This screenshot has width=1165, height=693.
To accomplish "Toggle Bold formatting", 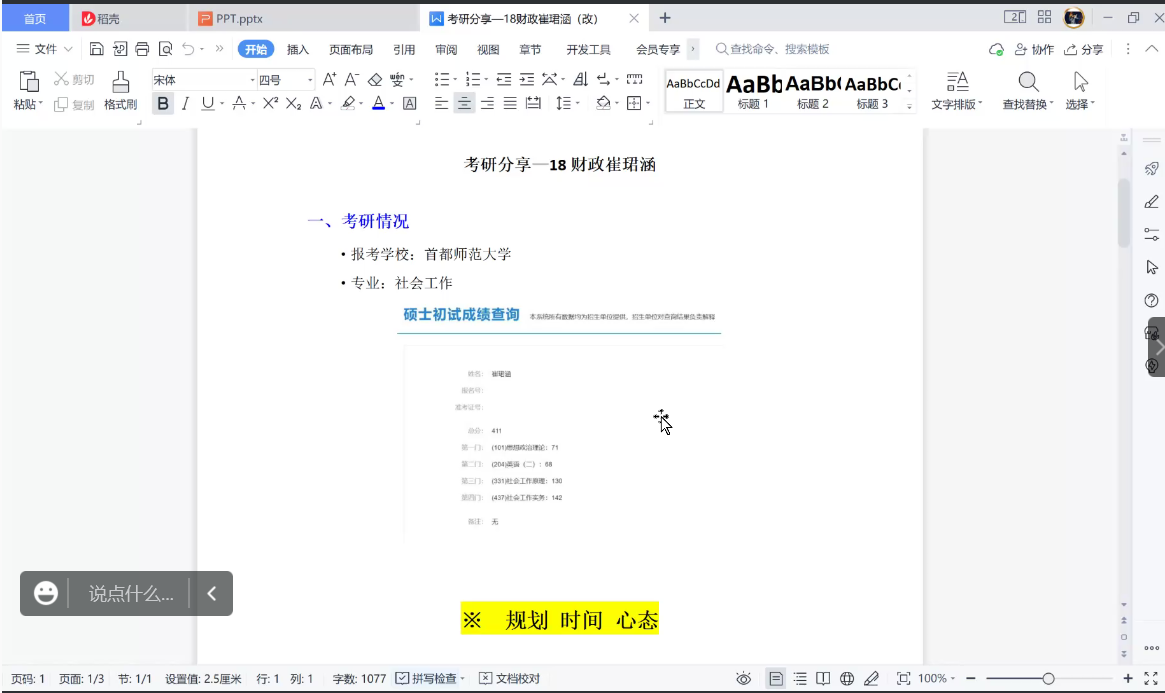I will pyautogui.click(x=162, y=104).
